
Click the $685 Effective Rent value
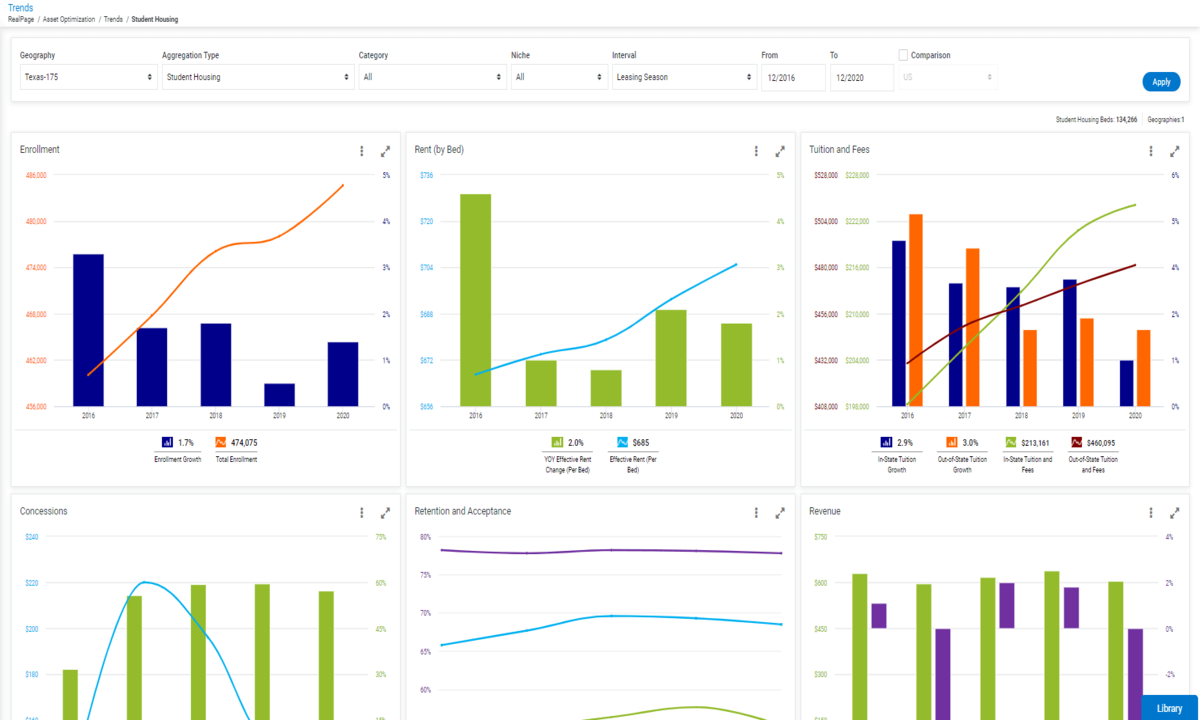pyautogui.click(x=640, y=442)
